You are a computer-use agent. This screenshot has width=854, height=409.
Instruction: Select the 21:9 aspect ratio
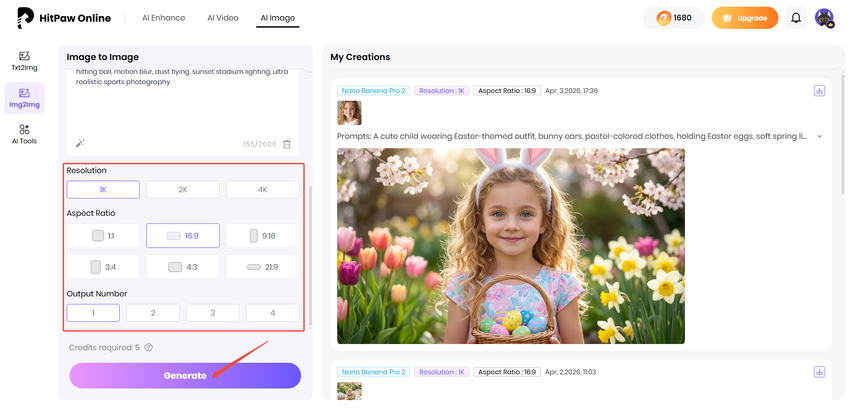[x=262, y=267]
